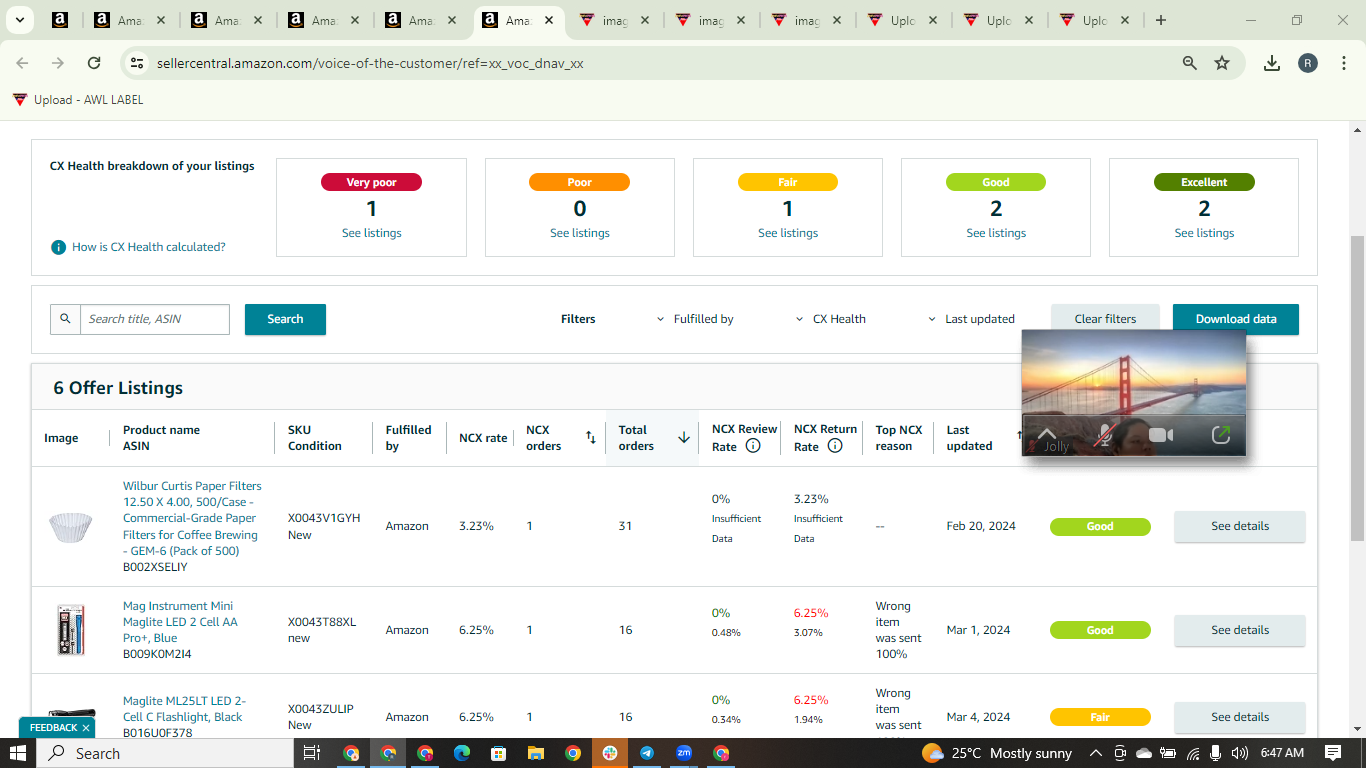Open Wilbur Curtis Paper Filters product link
The image size is (1366, 768).
click(x=192, y=518)
